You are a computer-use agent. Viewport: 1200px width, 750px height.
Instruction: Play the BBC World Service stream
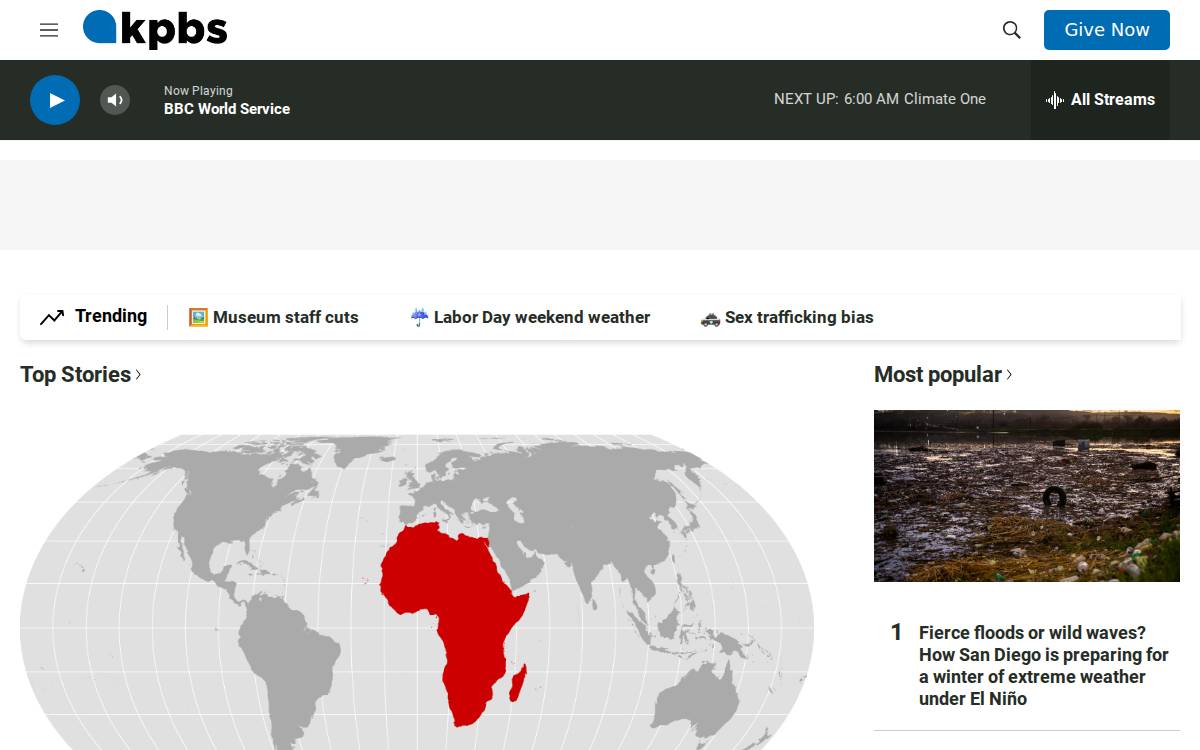tap(55, 100)
